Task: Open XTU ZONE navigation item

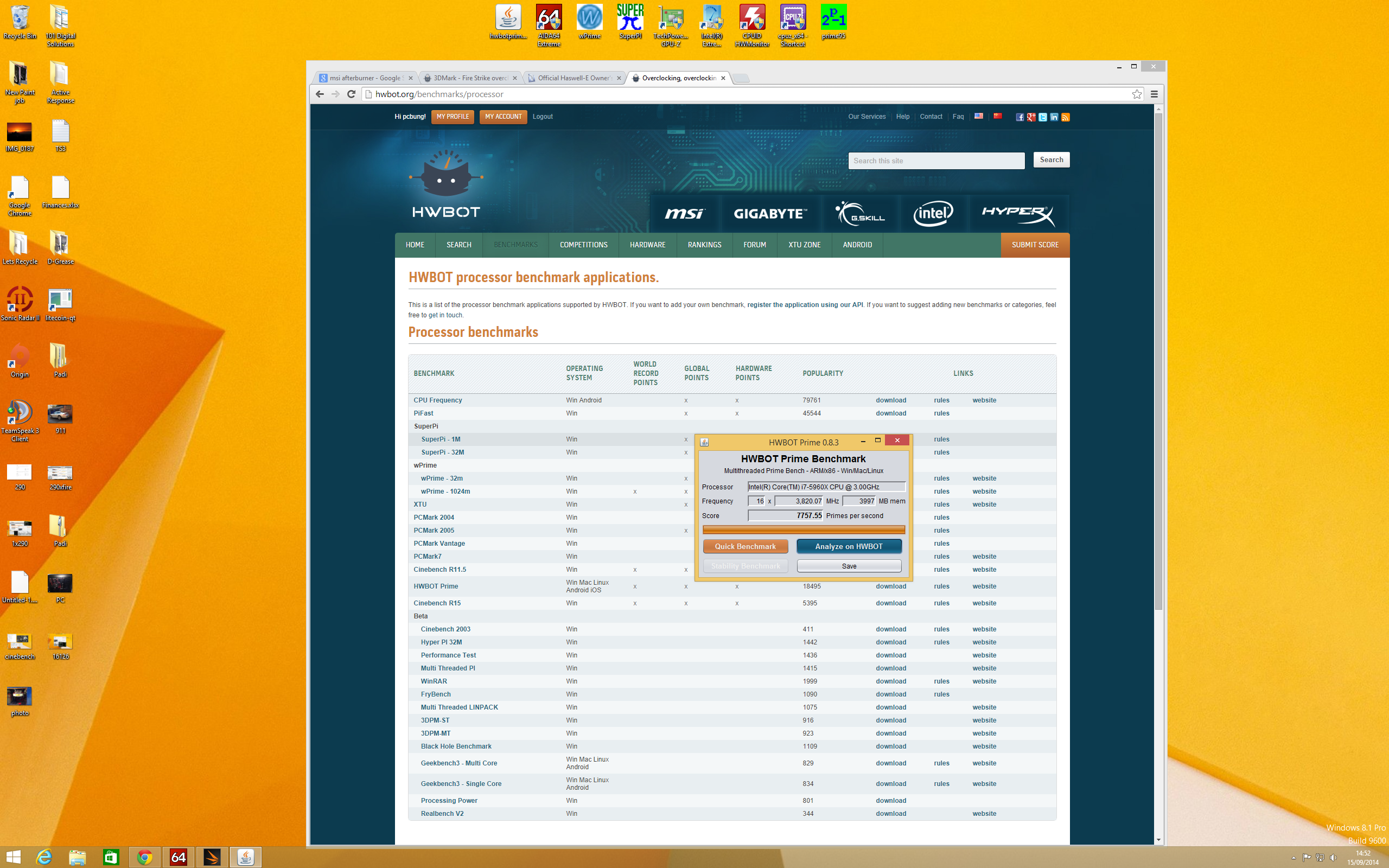Action: (804, 245)
